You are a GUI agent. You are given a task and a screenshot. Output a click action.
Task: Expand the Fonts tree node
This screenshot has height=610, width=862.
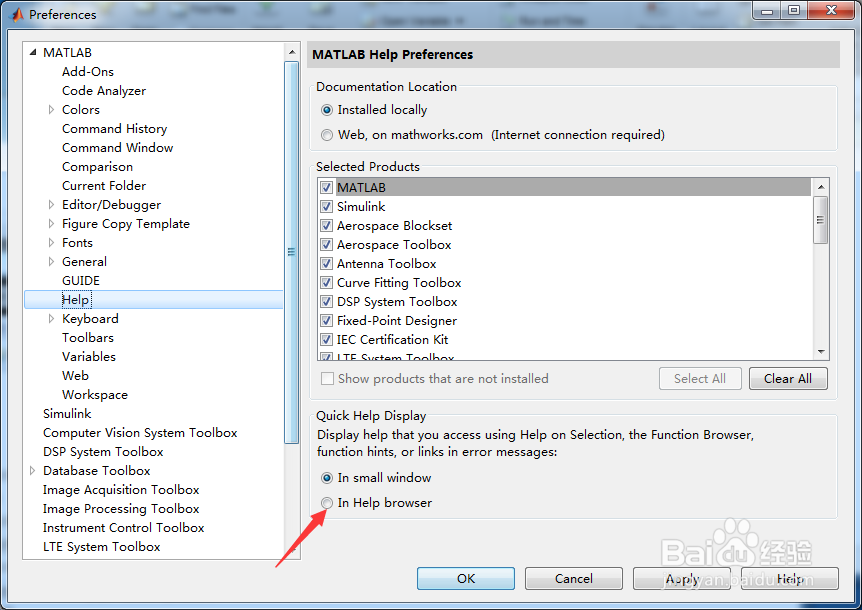(51, 242)
